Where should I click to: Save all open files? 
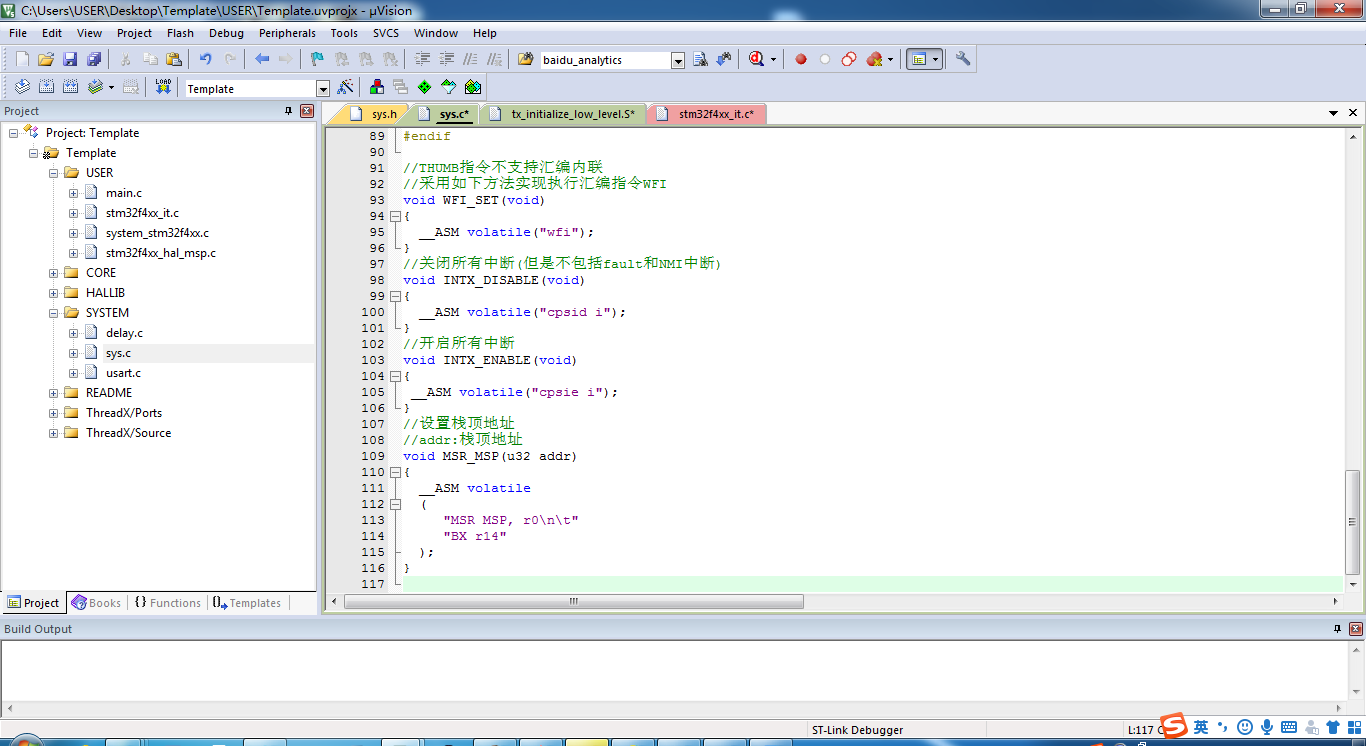(x=94, y=59)
